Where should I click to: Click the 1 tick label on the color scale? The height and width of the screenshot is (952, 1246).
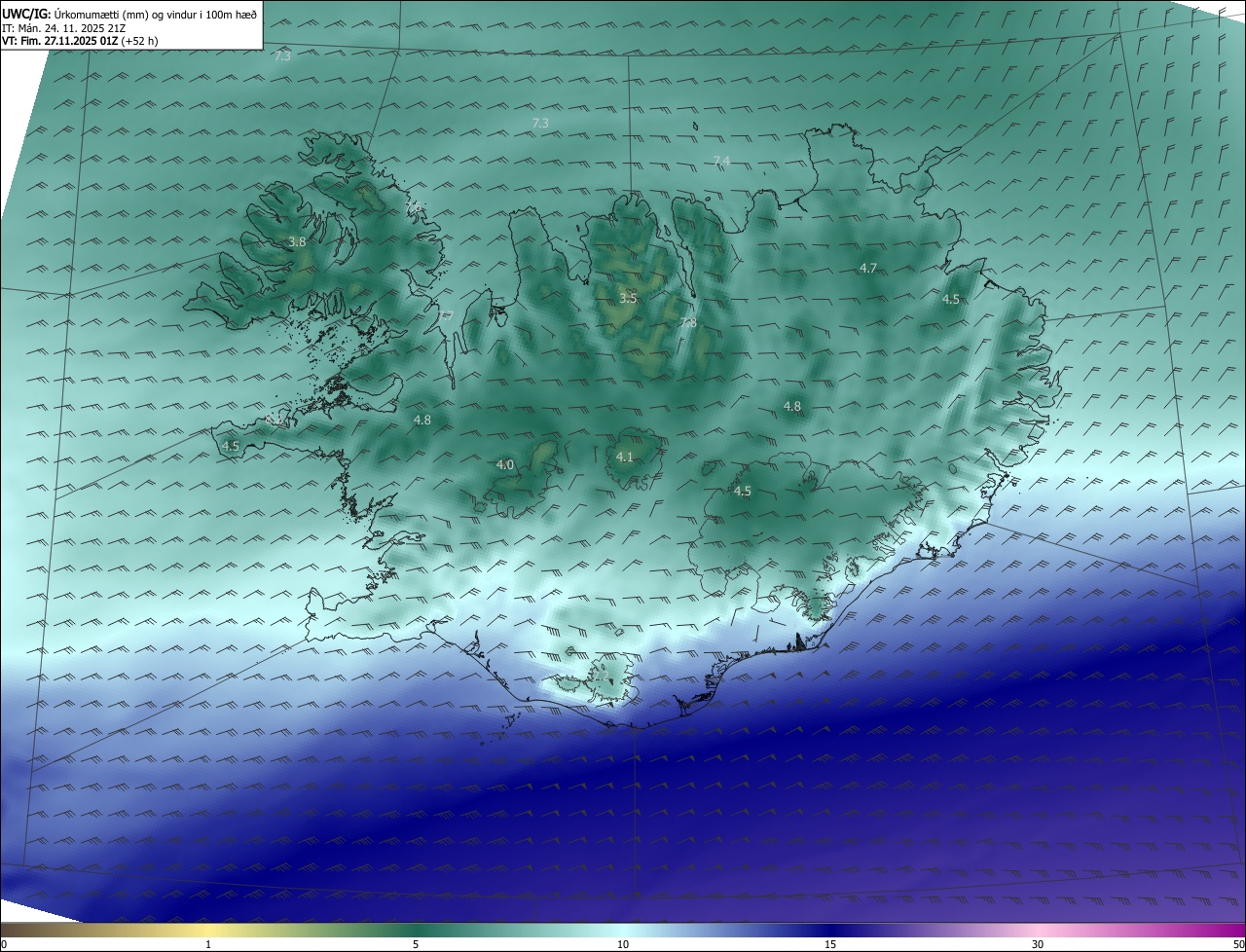pos(208,944)
